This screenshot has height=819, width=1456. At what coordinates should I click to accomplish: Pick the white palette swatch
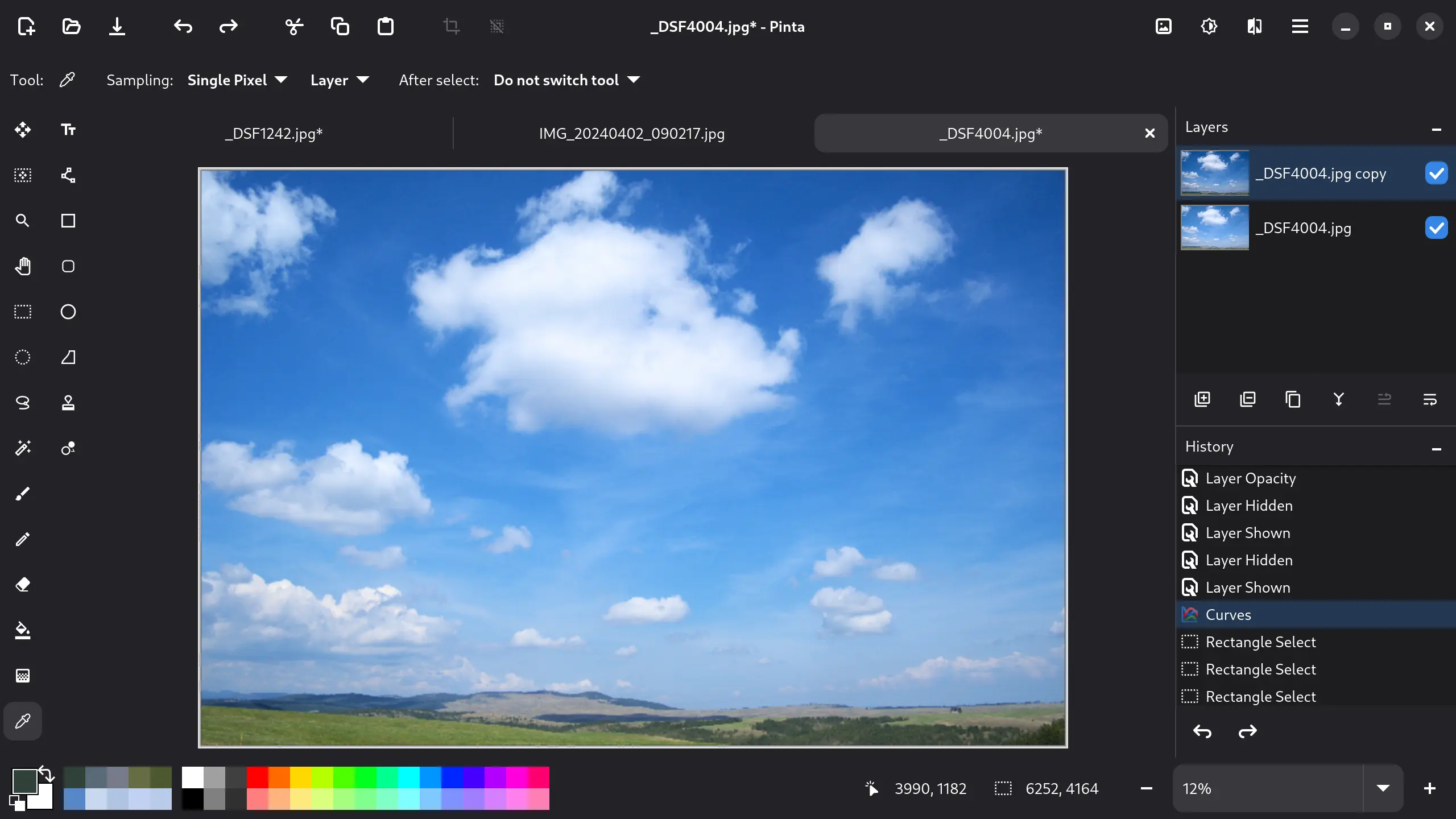[192, 777]
